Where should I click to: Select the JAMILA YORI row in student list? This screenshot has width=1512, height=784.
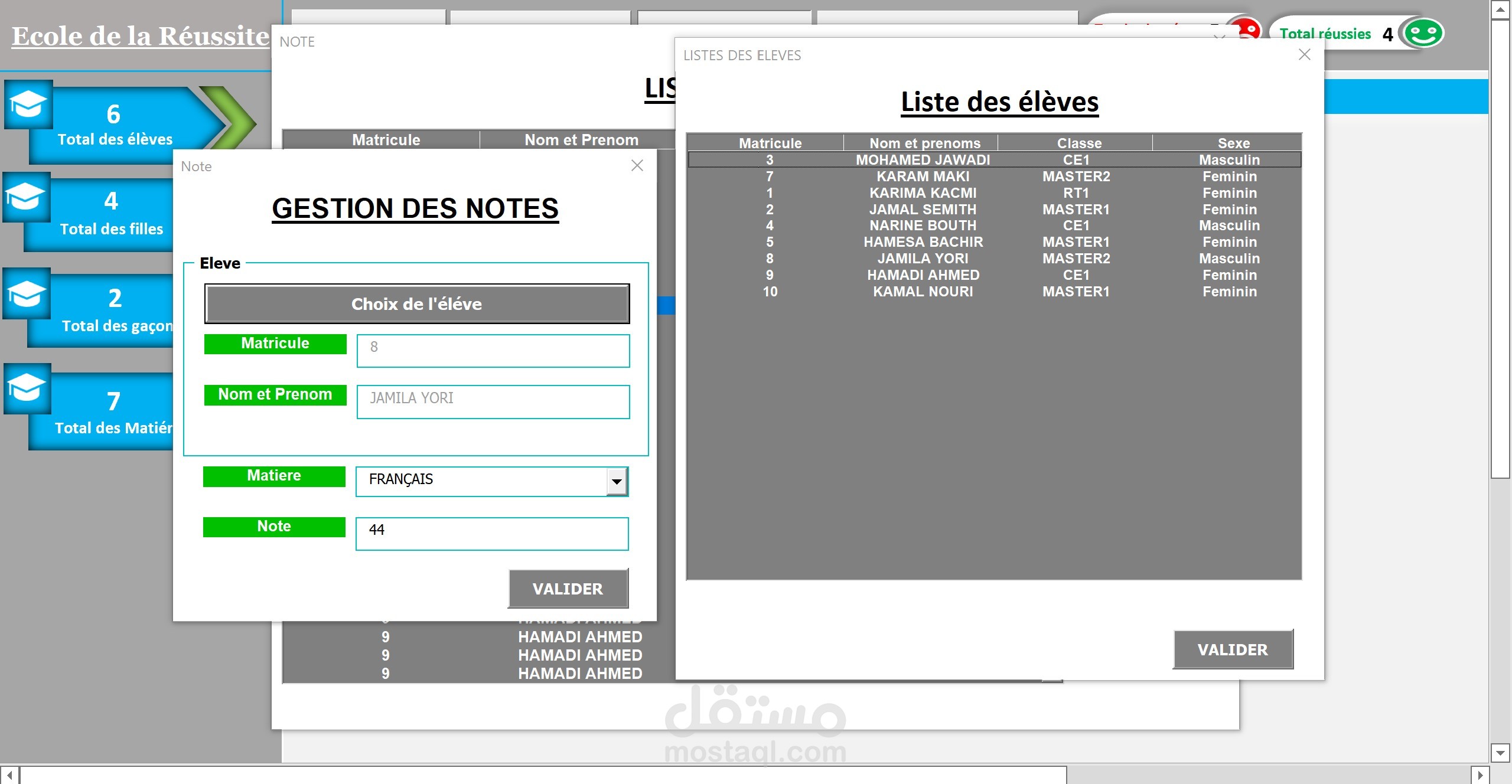pos(923,259)
